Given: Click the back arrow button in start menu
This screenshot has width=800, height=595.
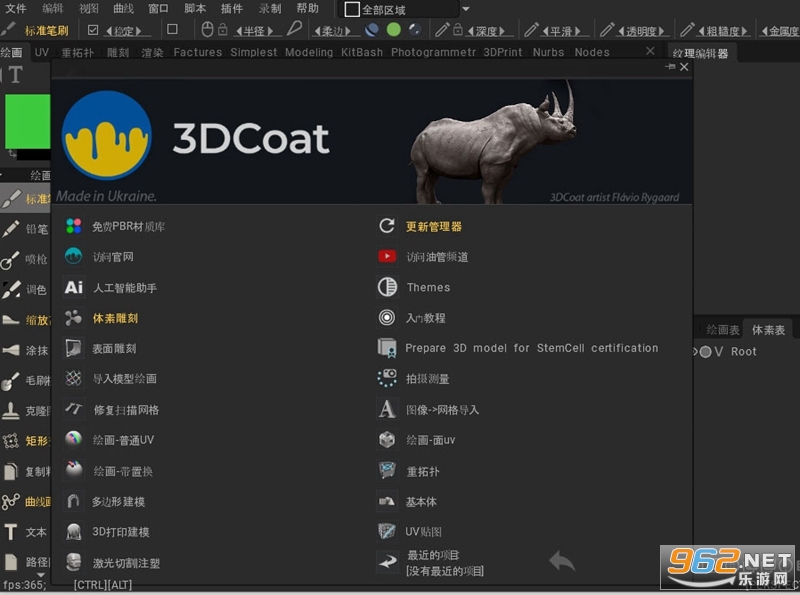Looking at the screenshot, I should click(562, 561).
